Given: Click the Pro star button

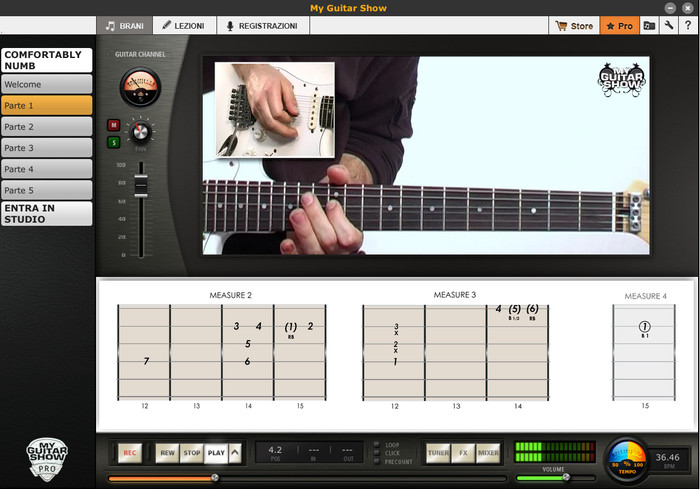Looking at the screenshot, I should (620, 26).
